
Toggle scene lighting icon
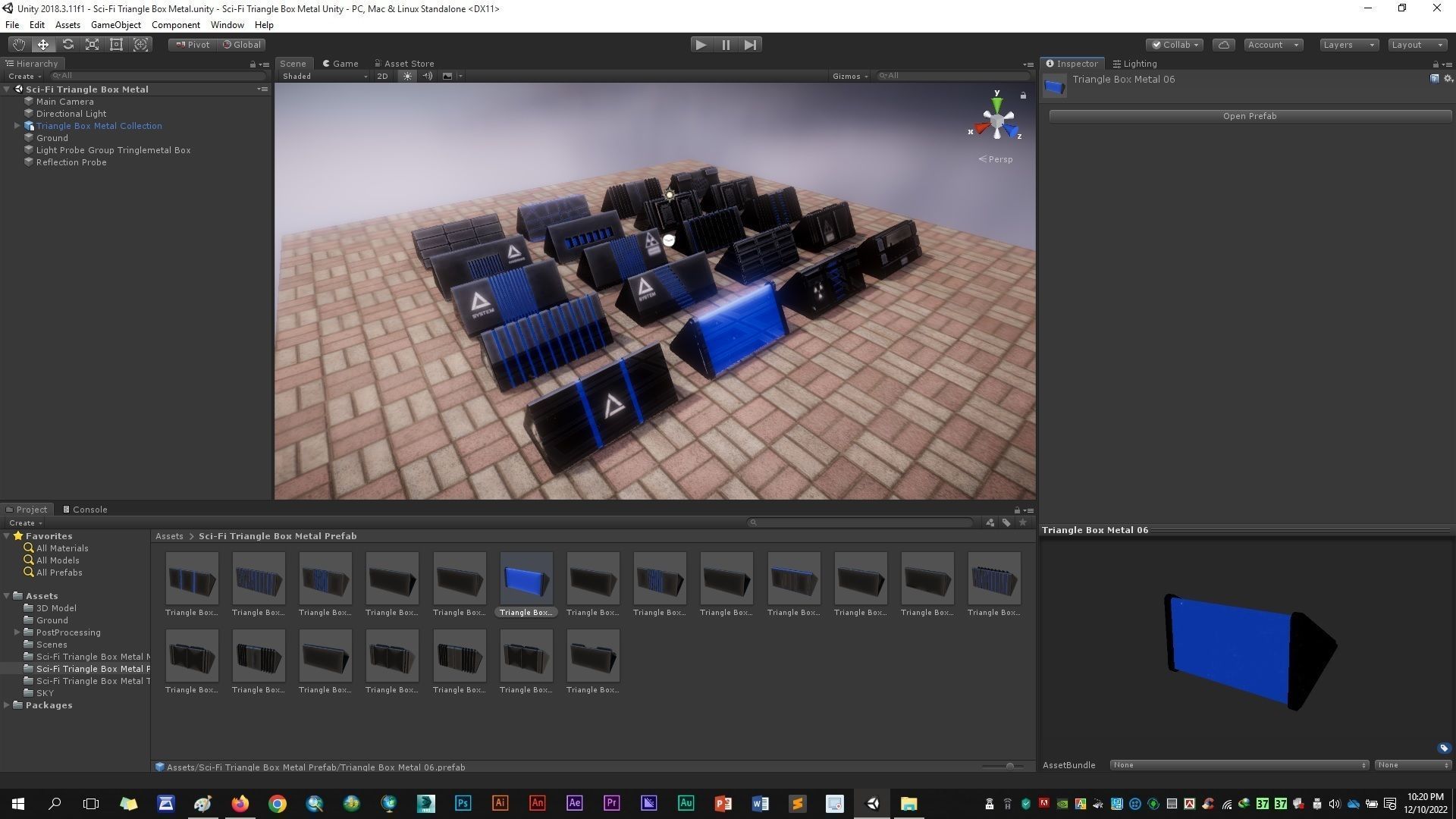click(x=407, y=76)
